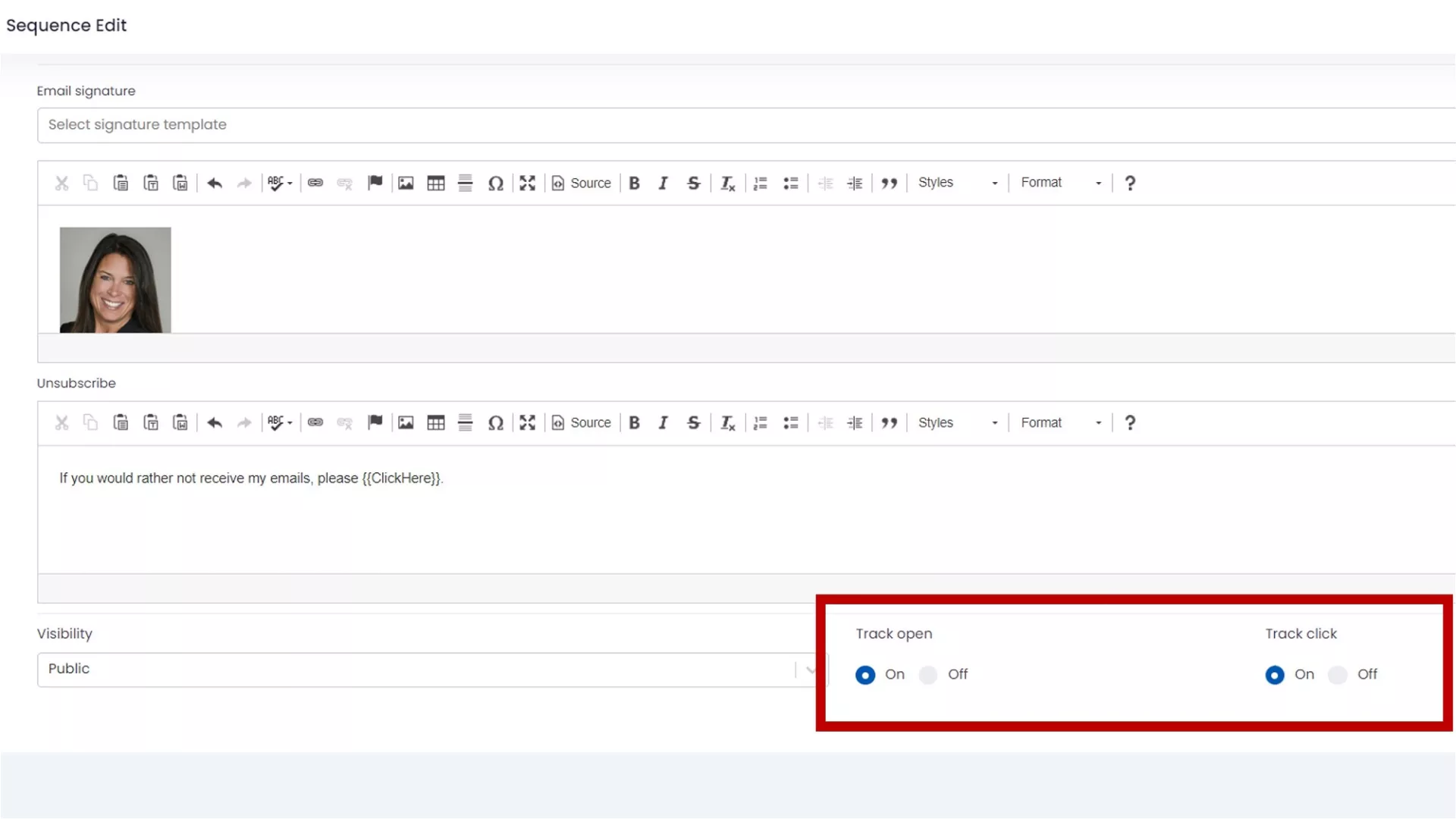Toggle Strikethrough in Unsubscribe editor toolbar
This screenshot has width=1456, height=819.
pyautogui.click(x=693, y=423)
